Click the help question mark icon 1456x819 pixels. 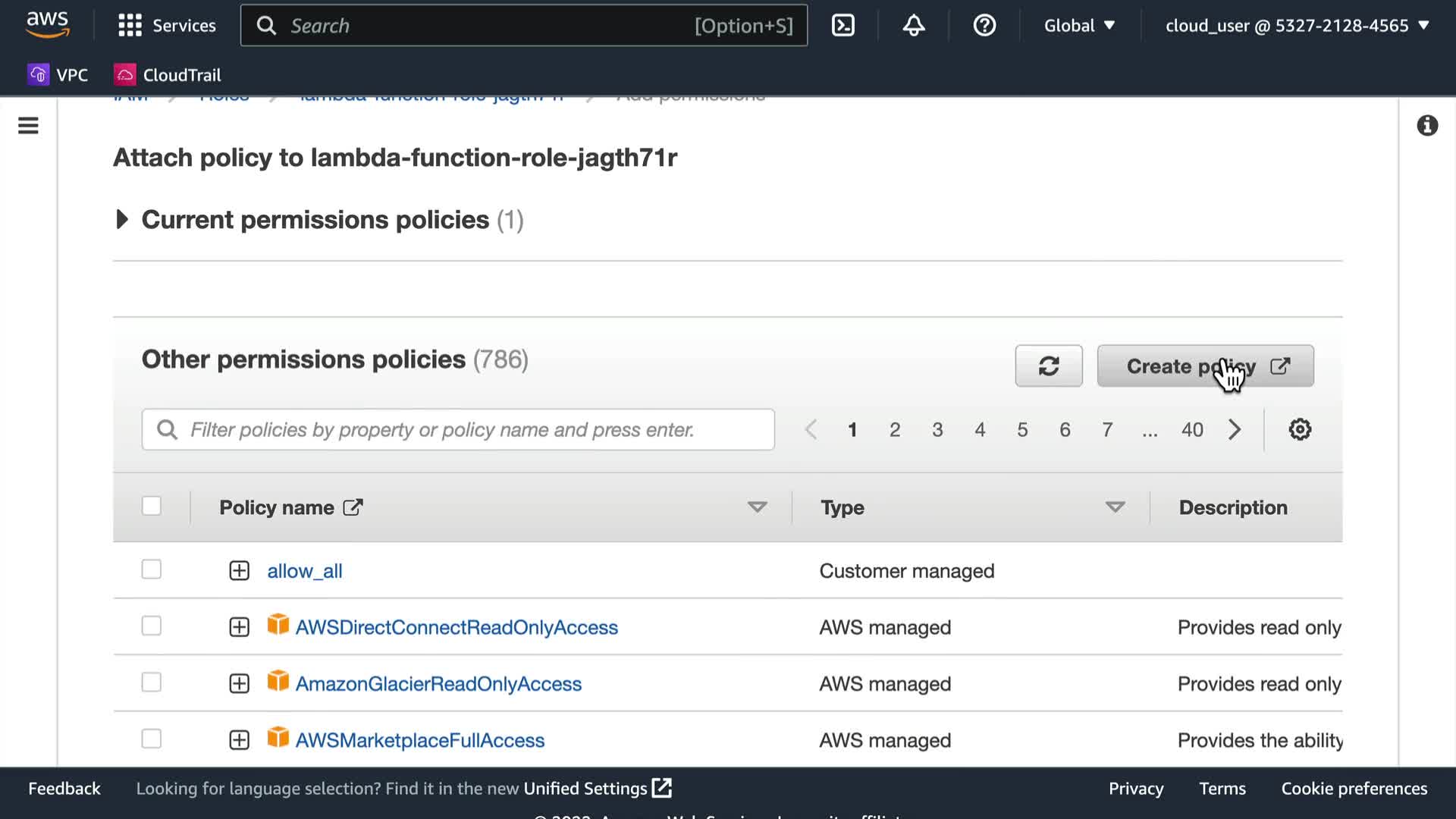(984, 26)
